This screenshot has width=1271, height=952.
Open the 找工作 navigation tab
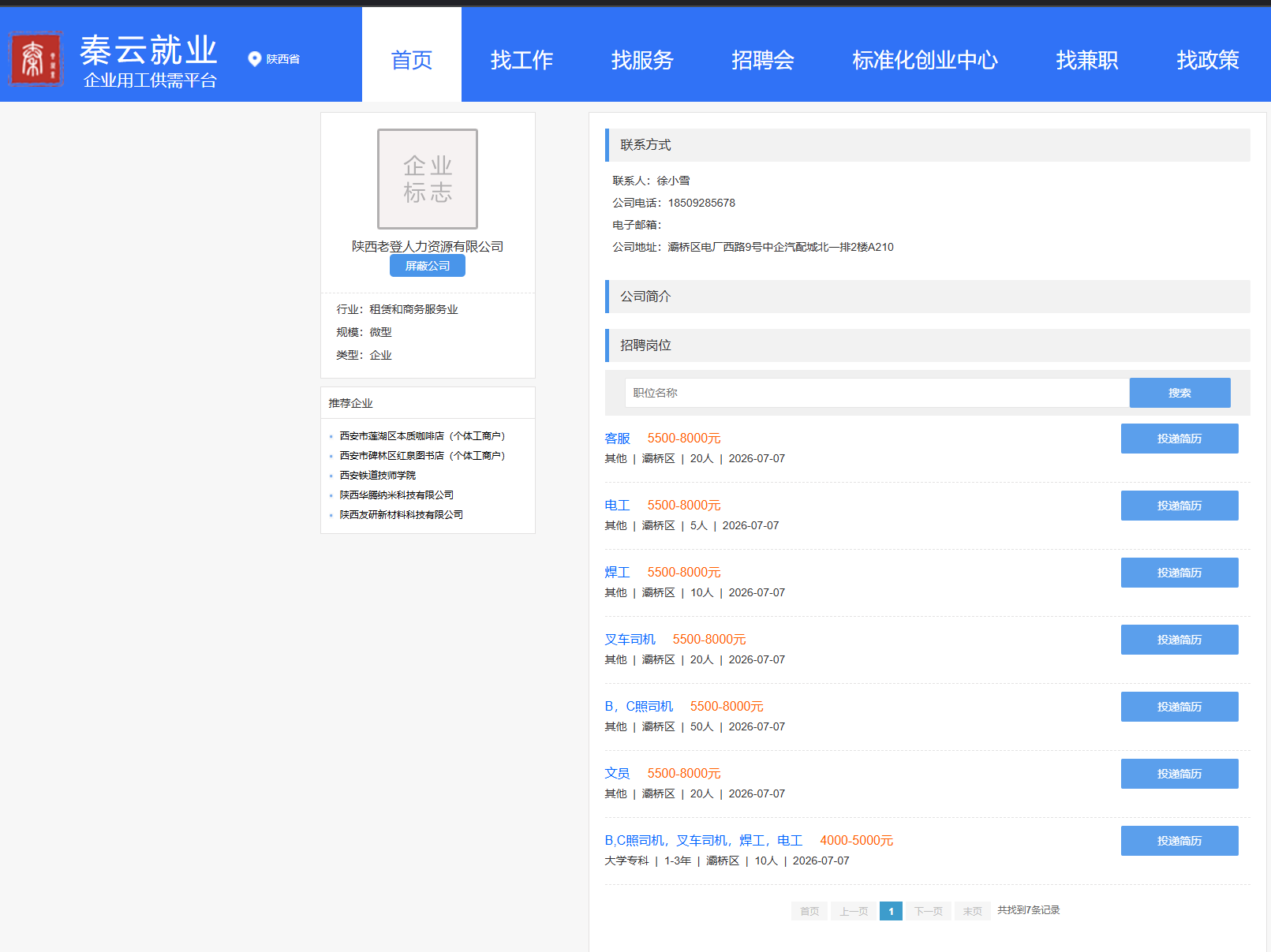pyautogui.click(x=521, y=60)
